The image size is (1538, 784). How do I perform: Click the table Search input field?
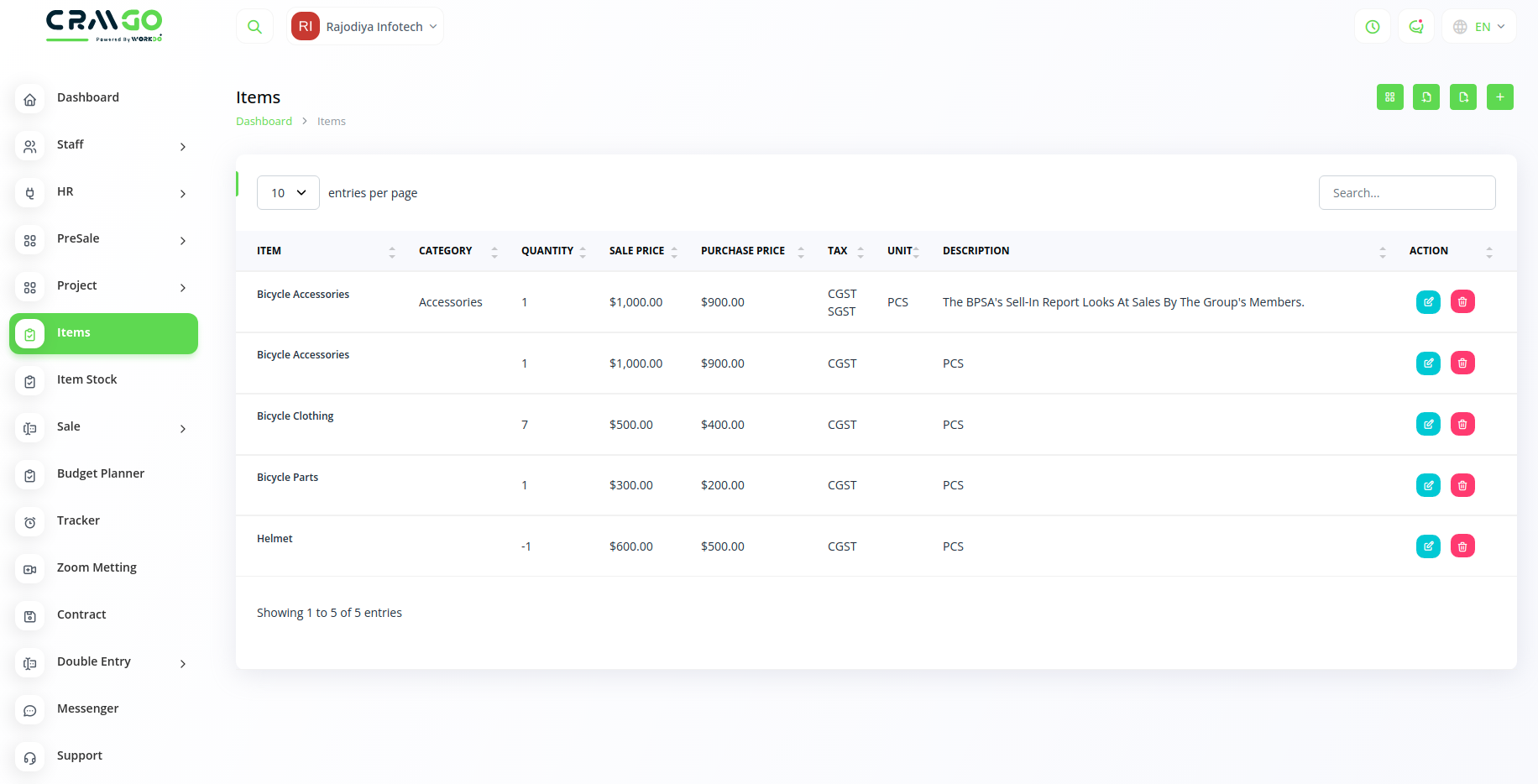coord(1407,193)
